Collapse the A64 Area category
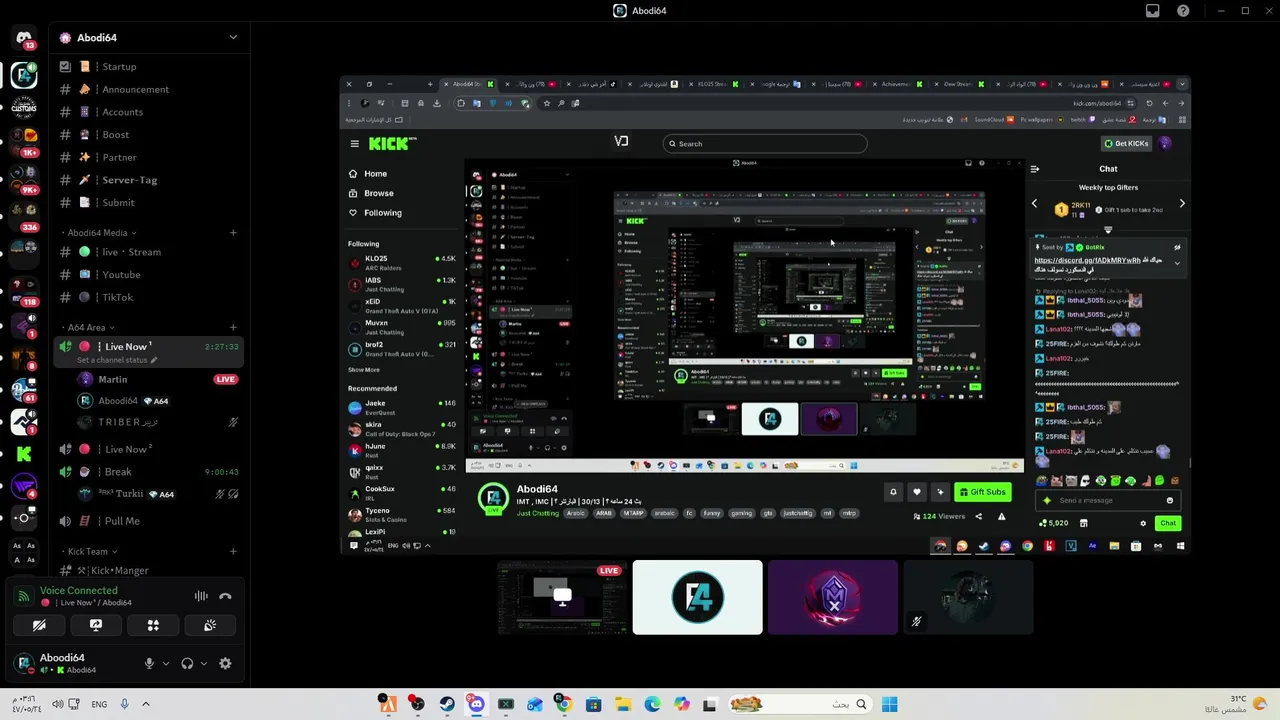The image size is (1280, 720). coord(90,327)
